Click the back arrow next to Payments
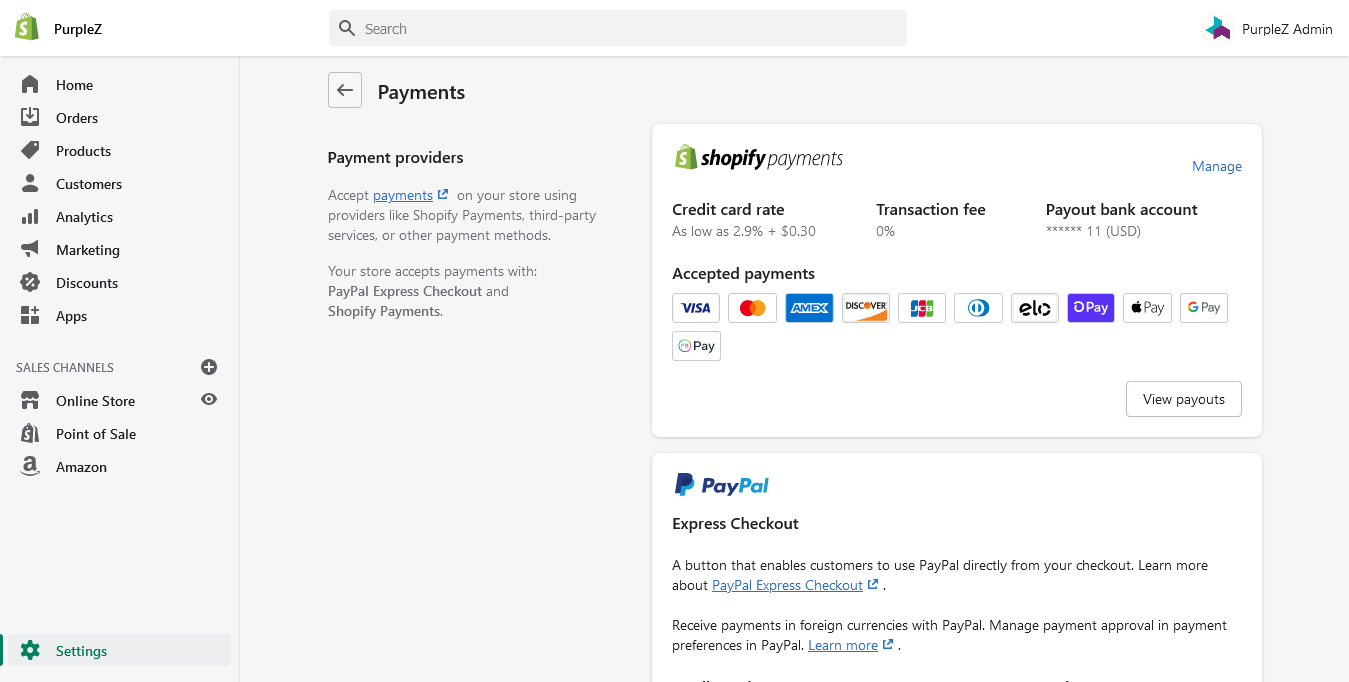The height and width of the screenshot is (682, 1349). point(345,90)
